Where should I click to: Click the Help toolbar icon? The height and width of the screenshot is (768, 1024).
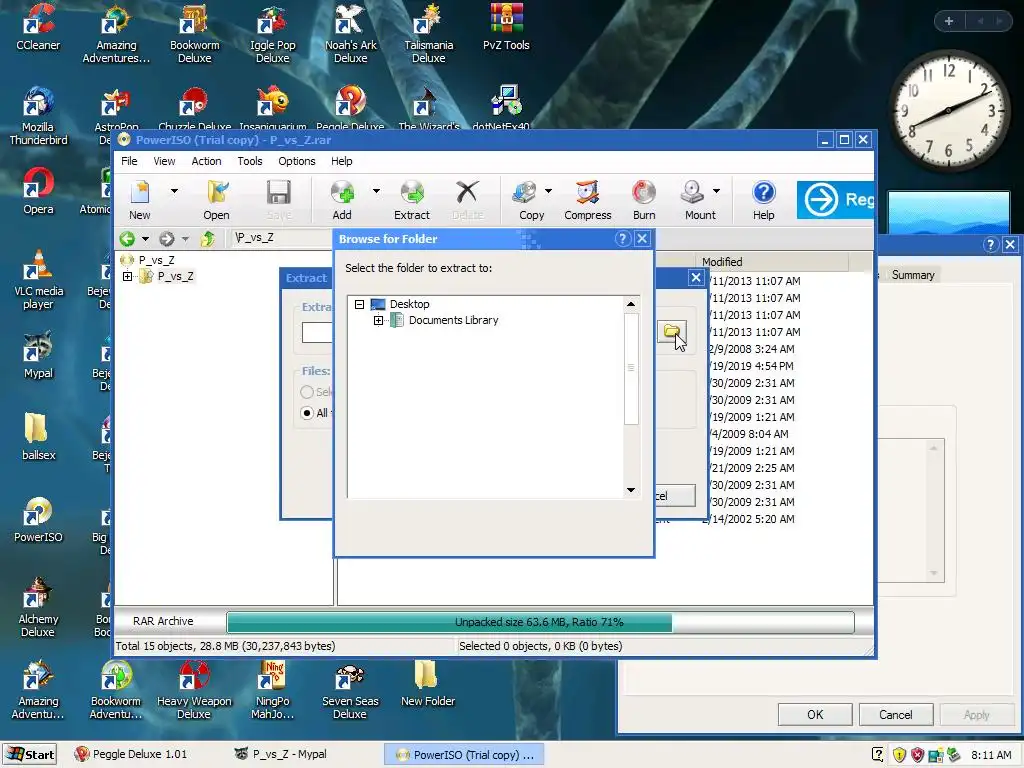(x=763, y=200)
